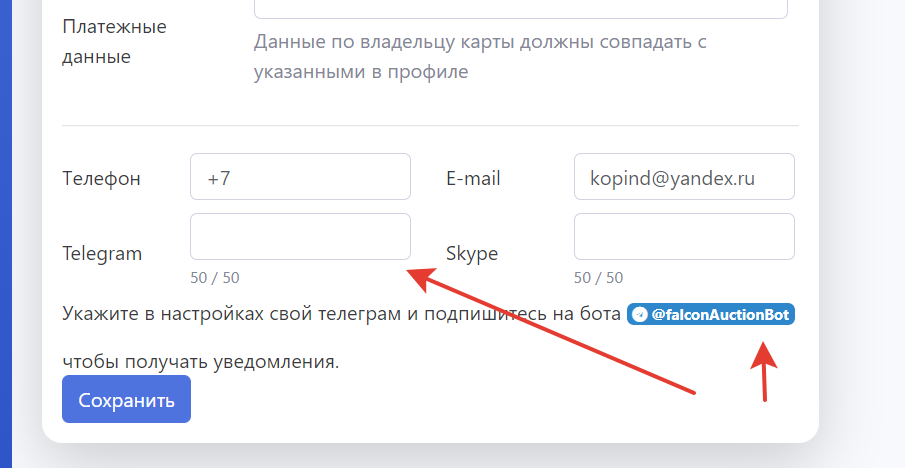This screenshot has width=905, height=468.
Task: Click the divider line above the contact fields
Action: click(x=430, y=126)
